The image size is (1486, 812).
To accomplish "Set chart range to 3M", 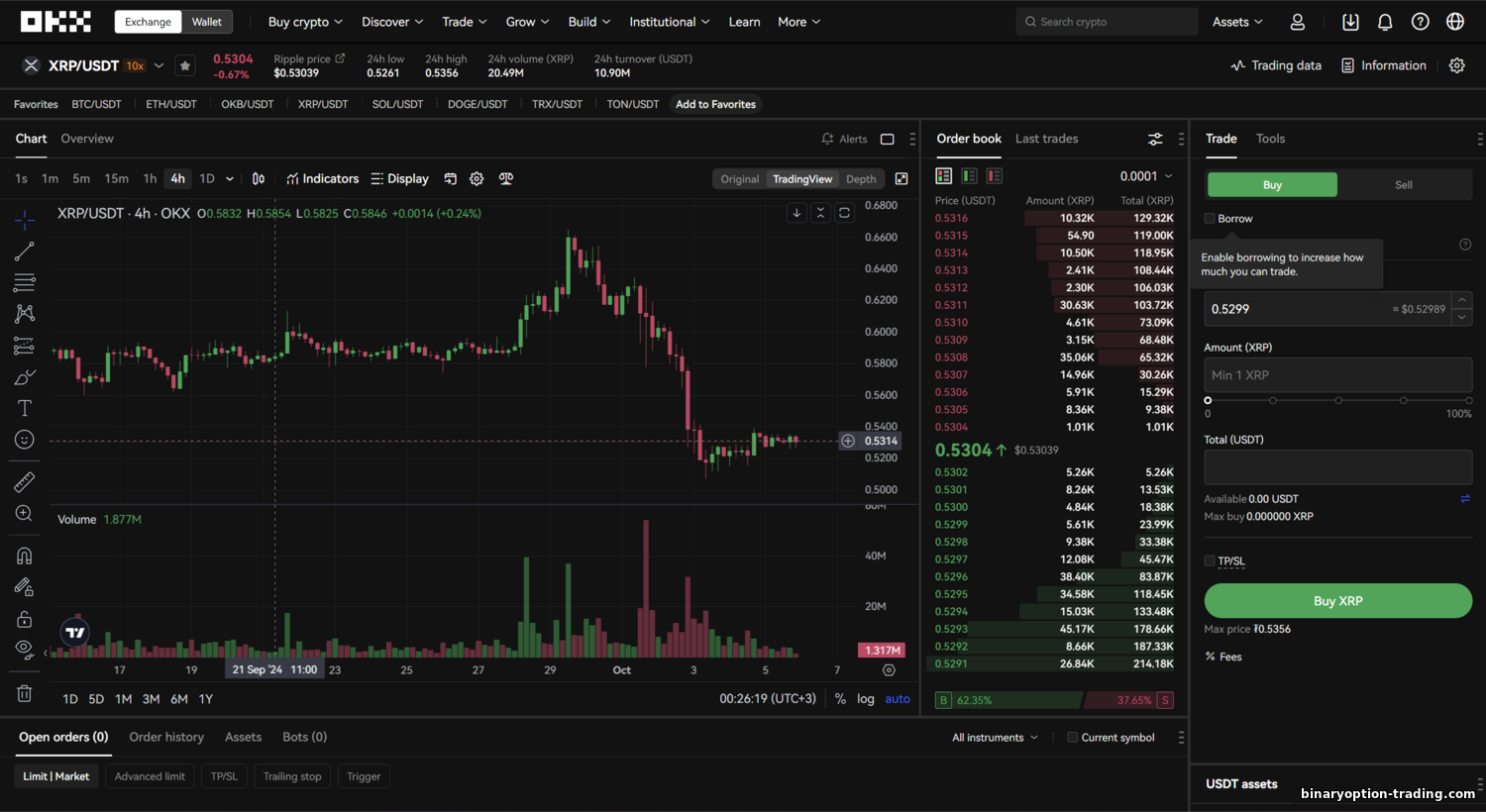I will (151, 699).
